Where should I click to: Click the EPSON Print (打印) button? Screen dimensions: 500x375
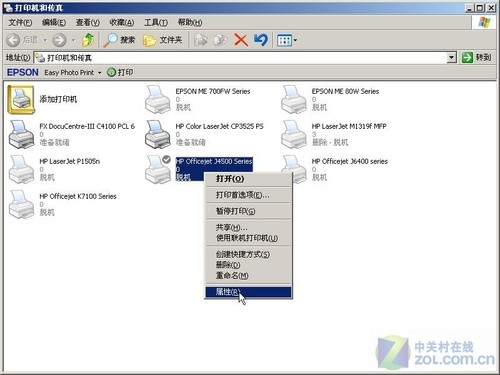coord(120,72)
